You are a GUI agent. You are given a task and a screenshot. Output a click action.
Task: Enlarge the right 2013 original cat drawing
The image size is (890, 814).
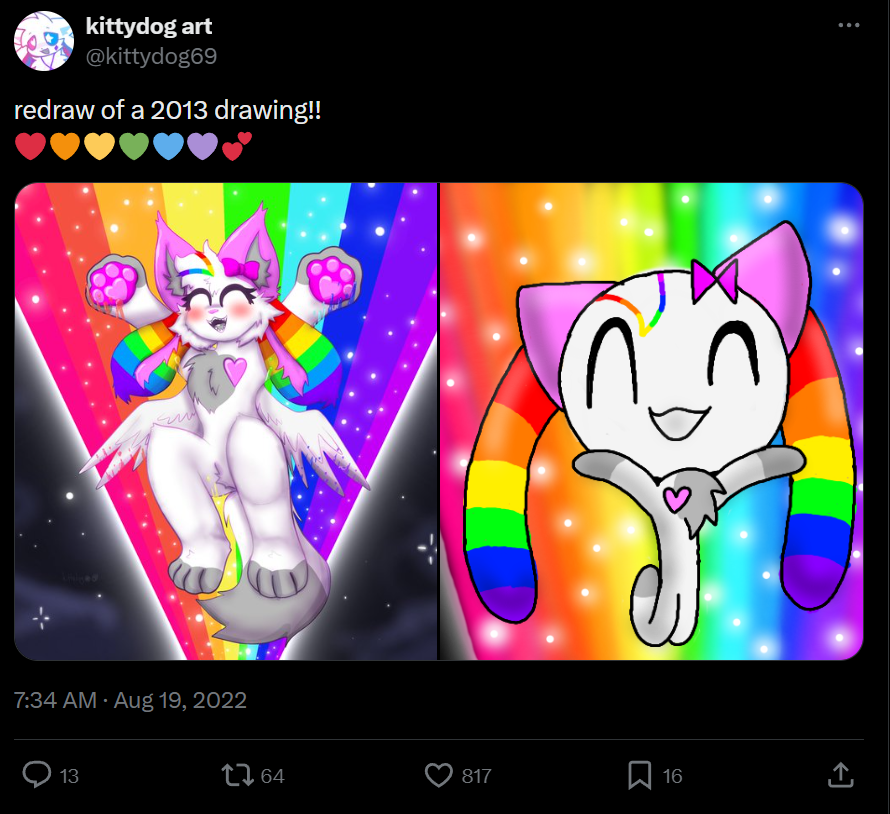(x=651, y=421)
